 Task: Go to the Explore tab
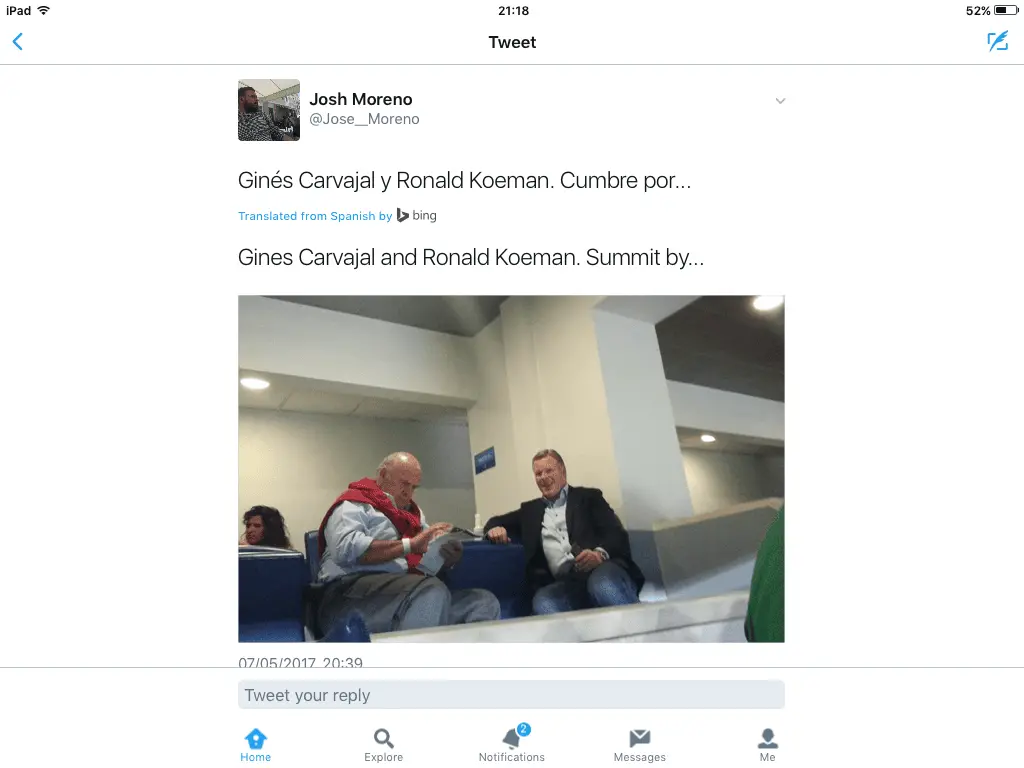[383, 745]
